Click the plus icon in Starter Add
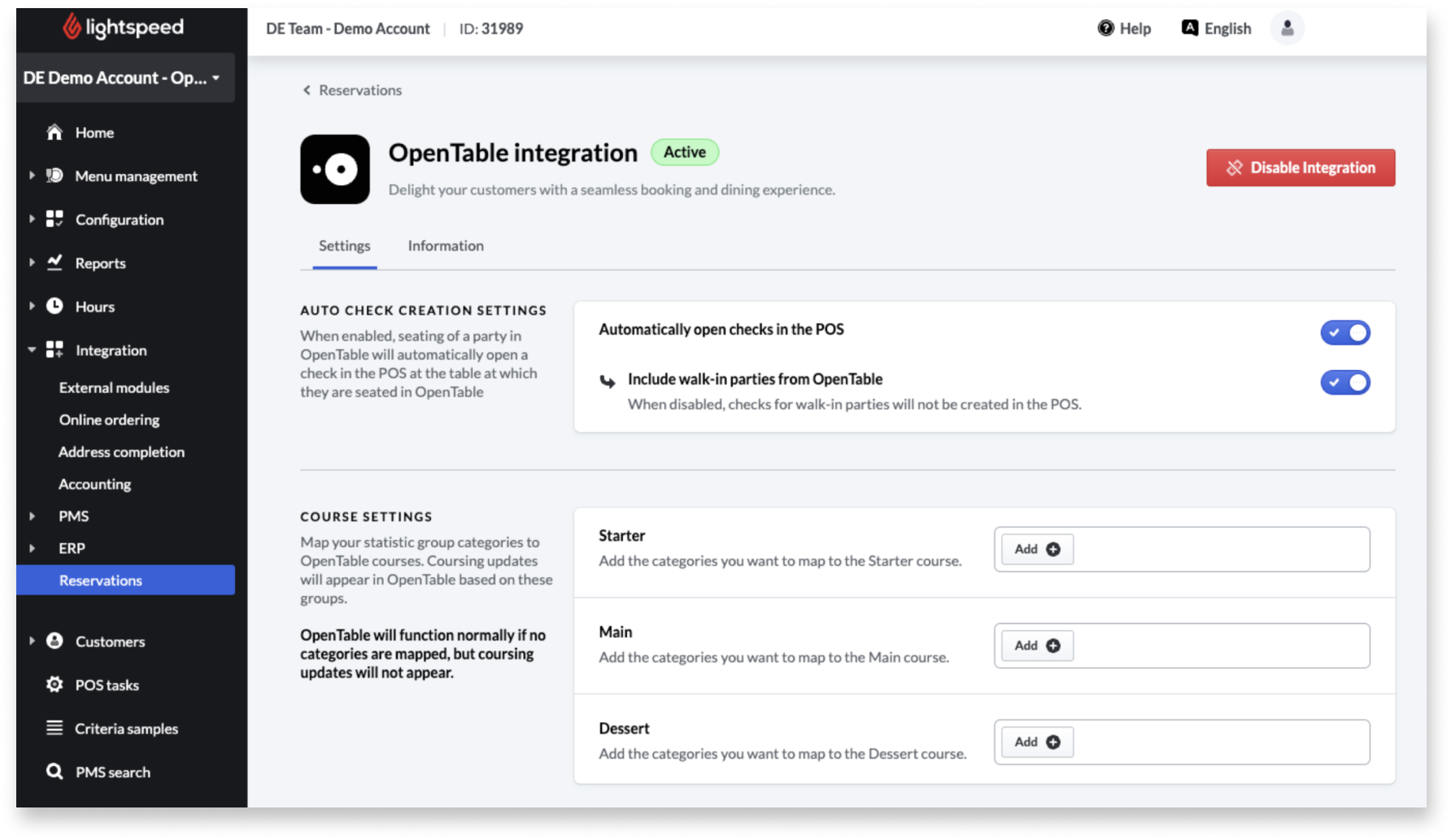The height and width of the screenshot is (840, 1451). [x=1053, y=550]
